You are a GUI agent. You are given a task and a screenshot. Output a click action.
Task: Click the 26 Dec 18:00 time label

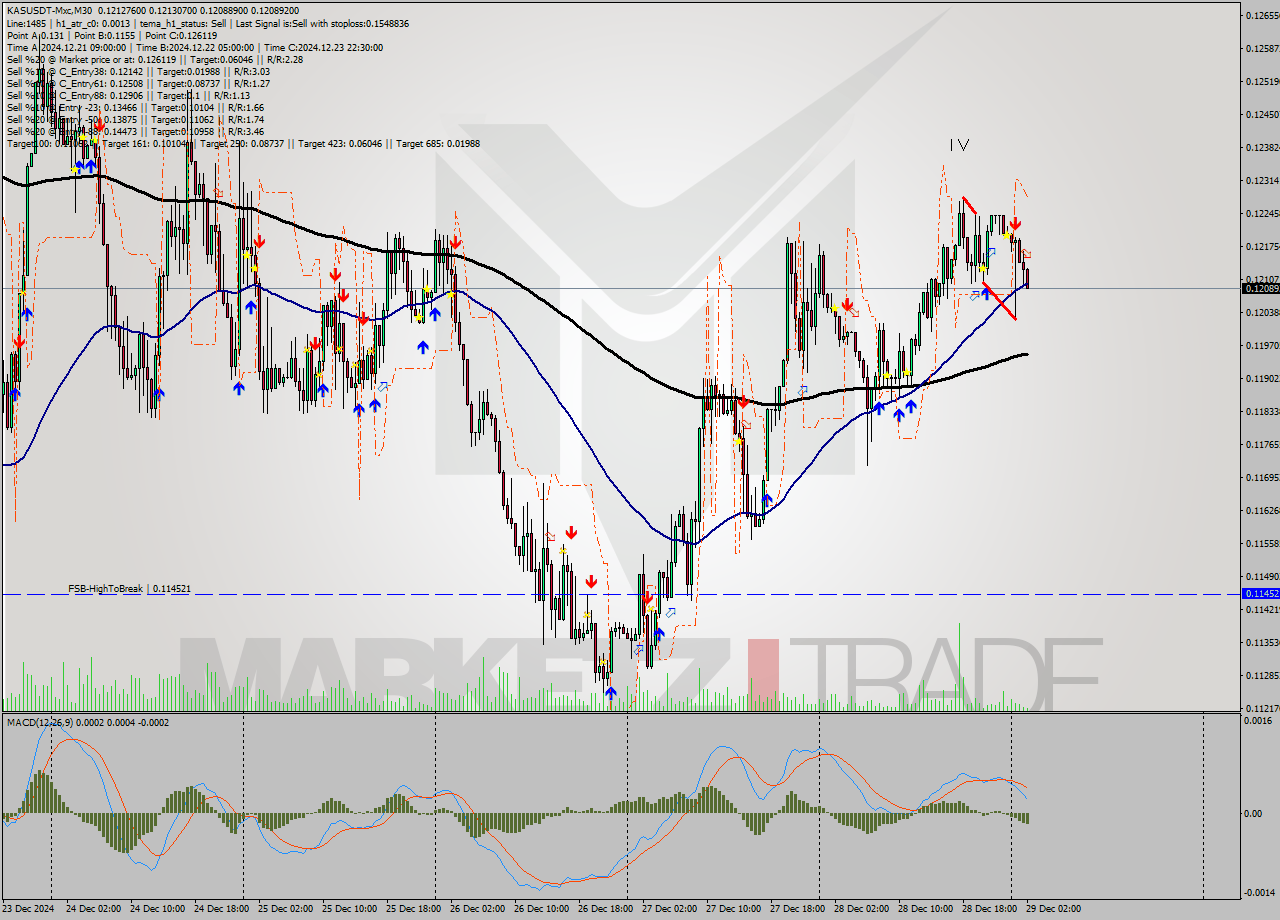click(x=605, y=909)
